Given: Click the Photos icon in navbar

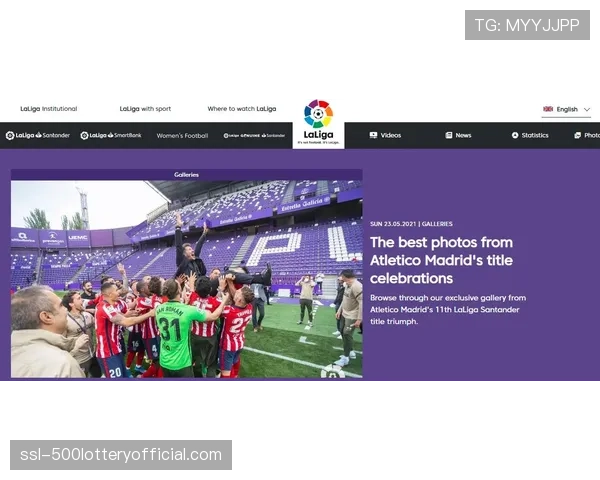Looking at the screenshot, I should (577, 135).
